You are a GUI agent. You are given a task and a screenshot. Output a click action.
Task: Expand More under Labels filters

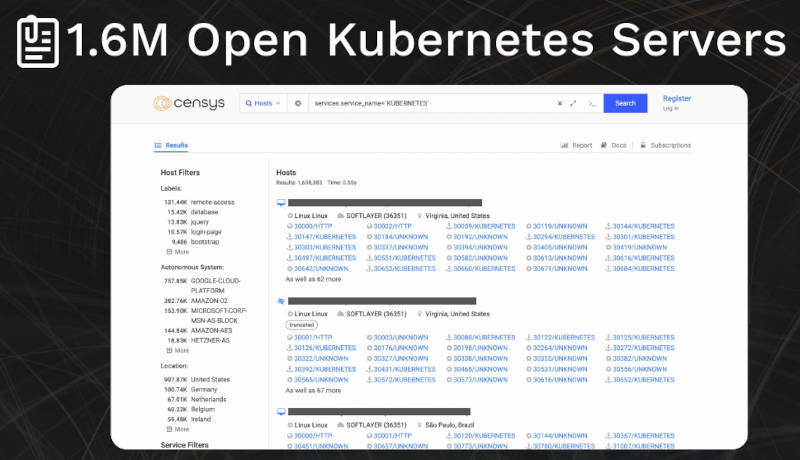178,252
